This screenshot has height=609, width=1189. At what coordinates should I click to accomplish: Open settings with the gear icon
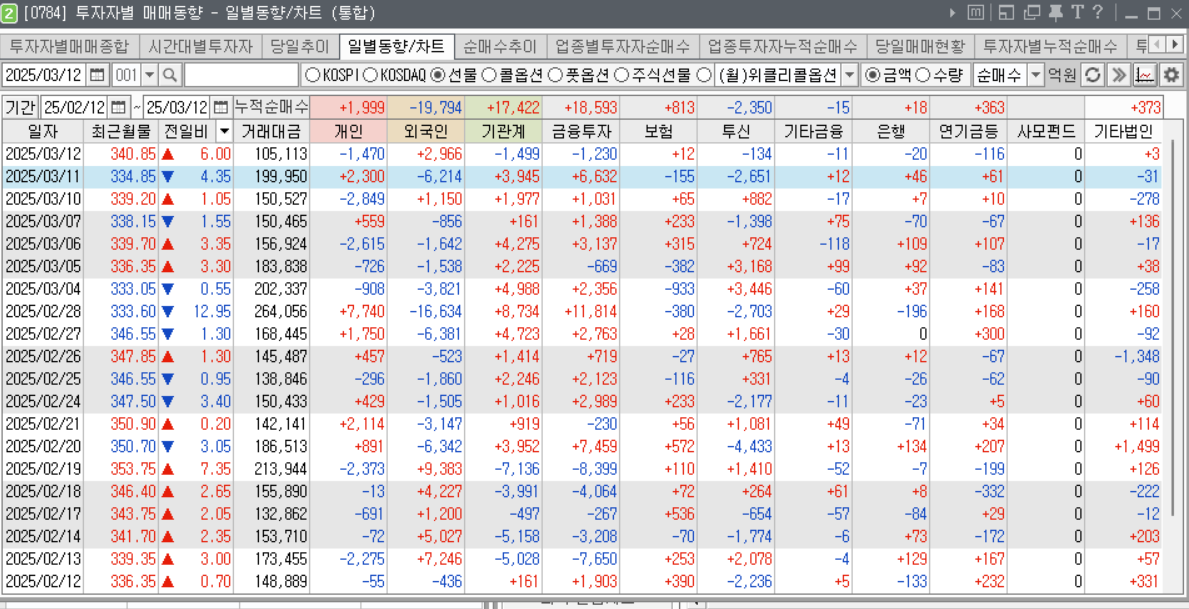point(1170,75)
